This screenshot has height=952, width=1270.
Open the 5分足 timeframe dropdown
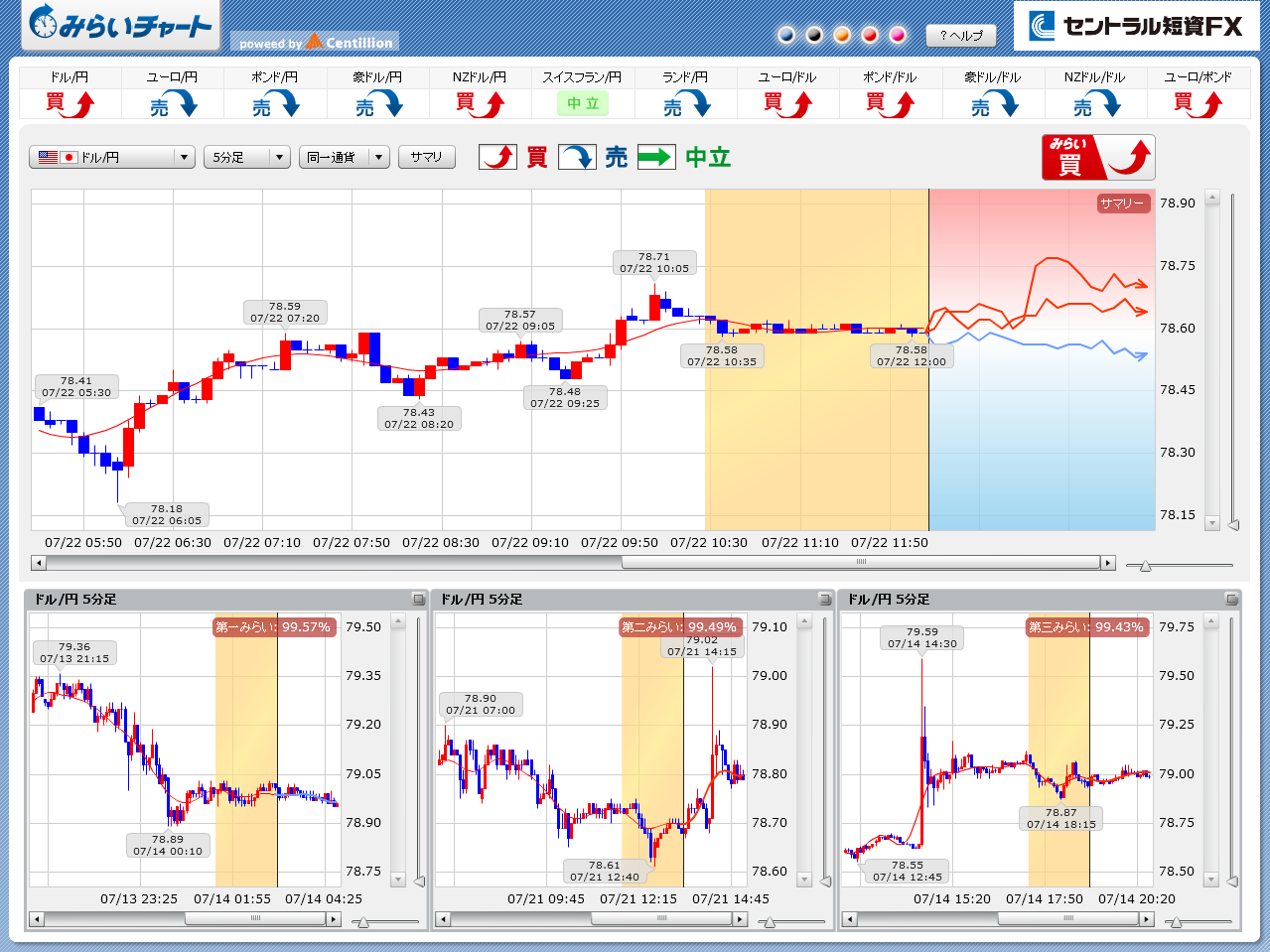247,157
